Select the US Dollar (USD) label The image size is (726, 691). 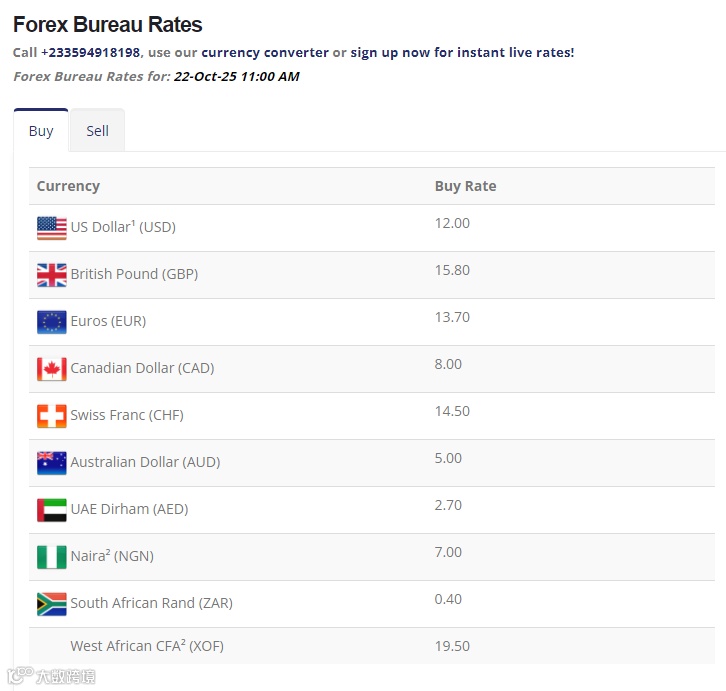(x=123, y=227)
